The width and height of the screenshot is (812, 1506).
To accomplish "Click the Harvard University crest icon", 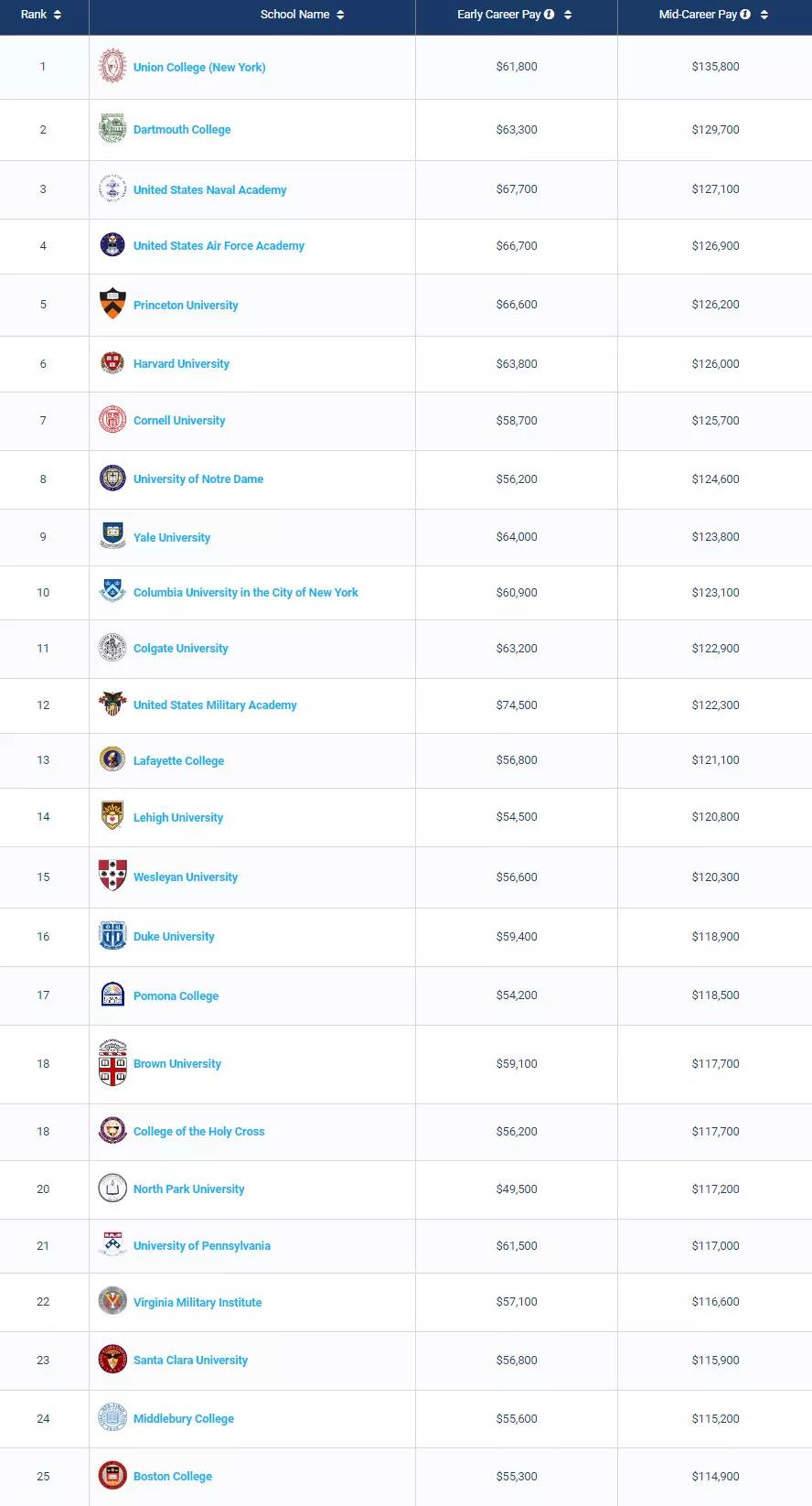I will coord(112,363).
